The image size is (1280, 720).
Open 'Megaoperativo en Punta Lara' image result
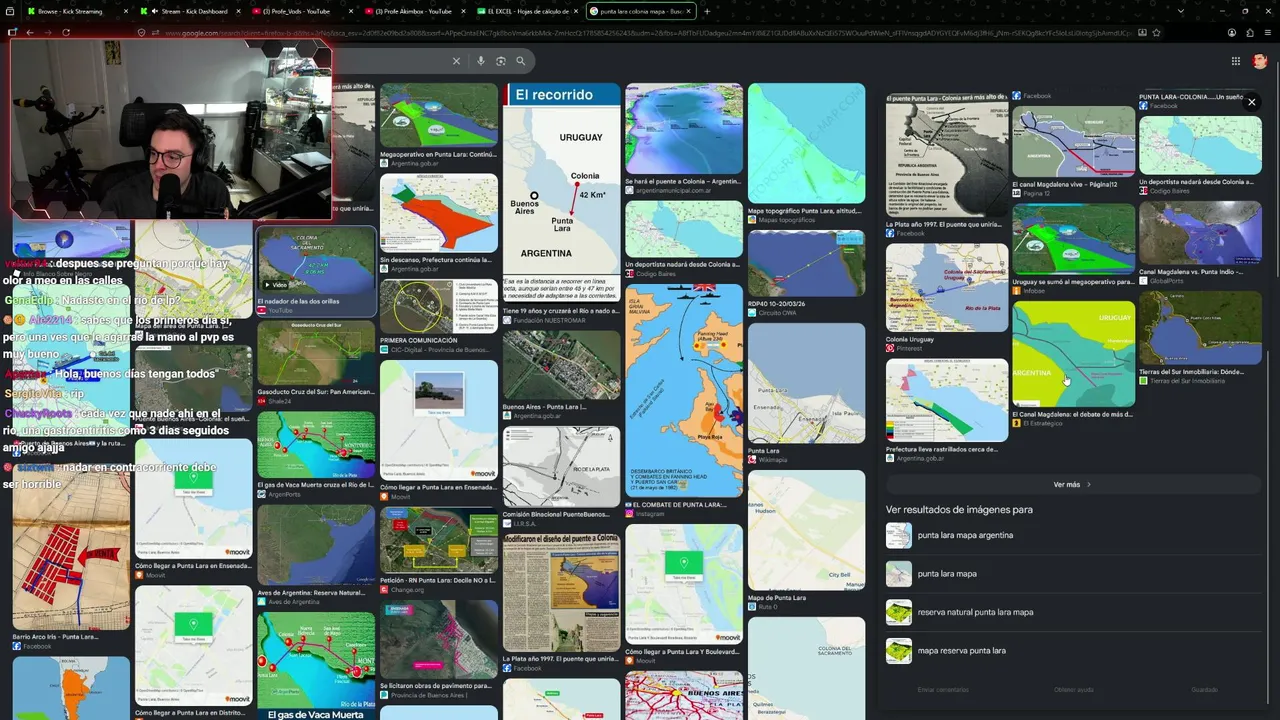[x=438, y=115]
